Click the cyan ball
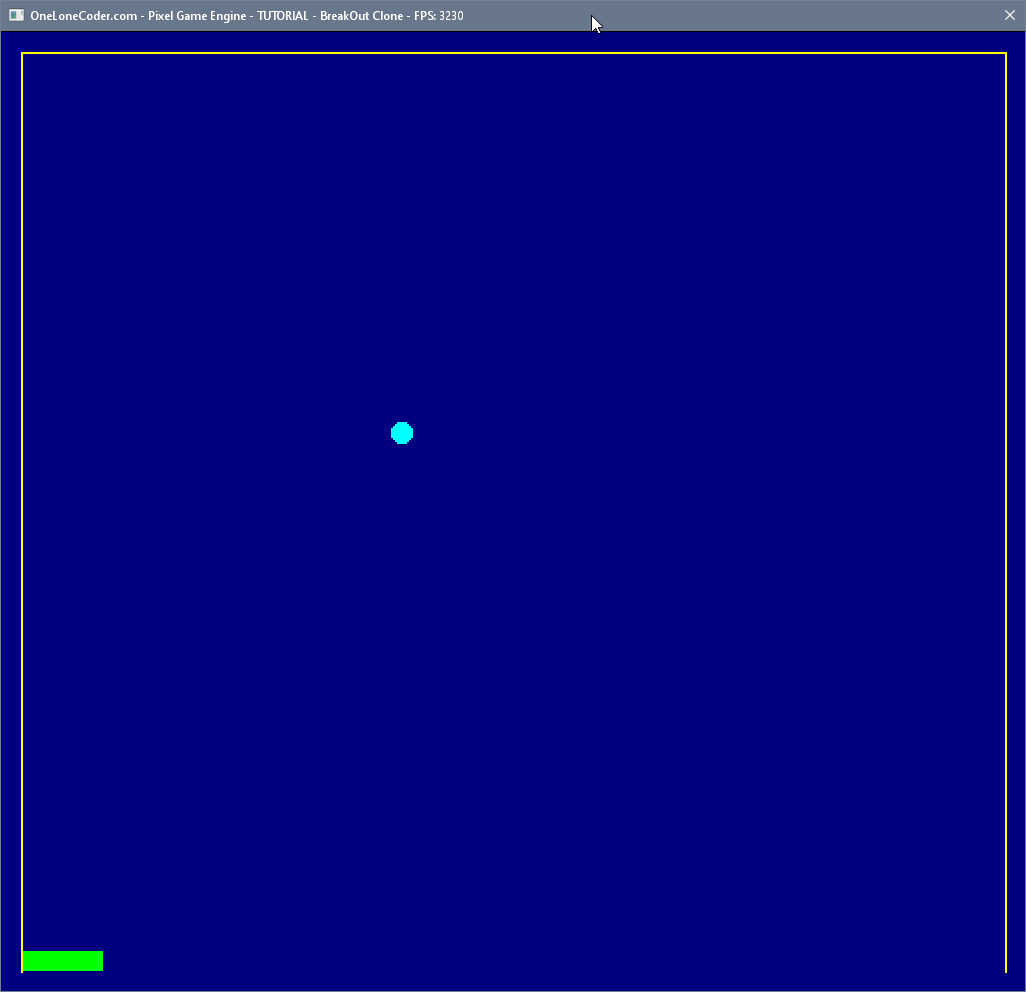Viewport: 1026px width, 992px height. pyautogui.click(x=402, y=432)
